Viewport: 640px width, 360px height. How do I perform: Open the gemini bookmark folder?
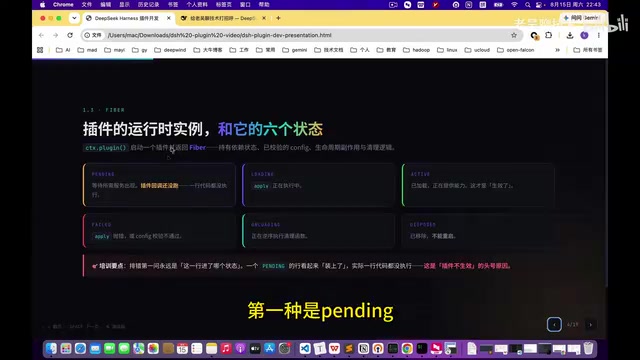(294, 50)
